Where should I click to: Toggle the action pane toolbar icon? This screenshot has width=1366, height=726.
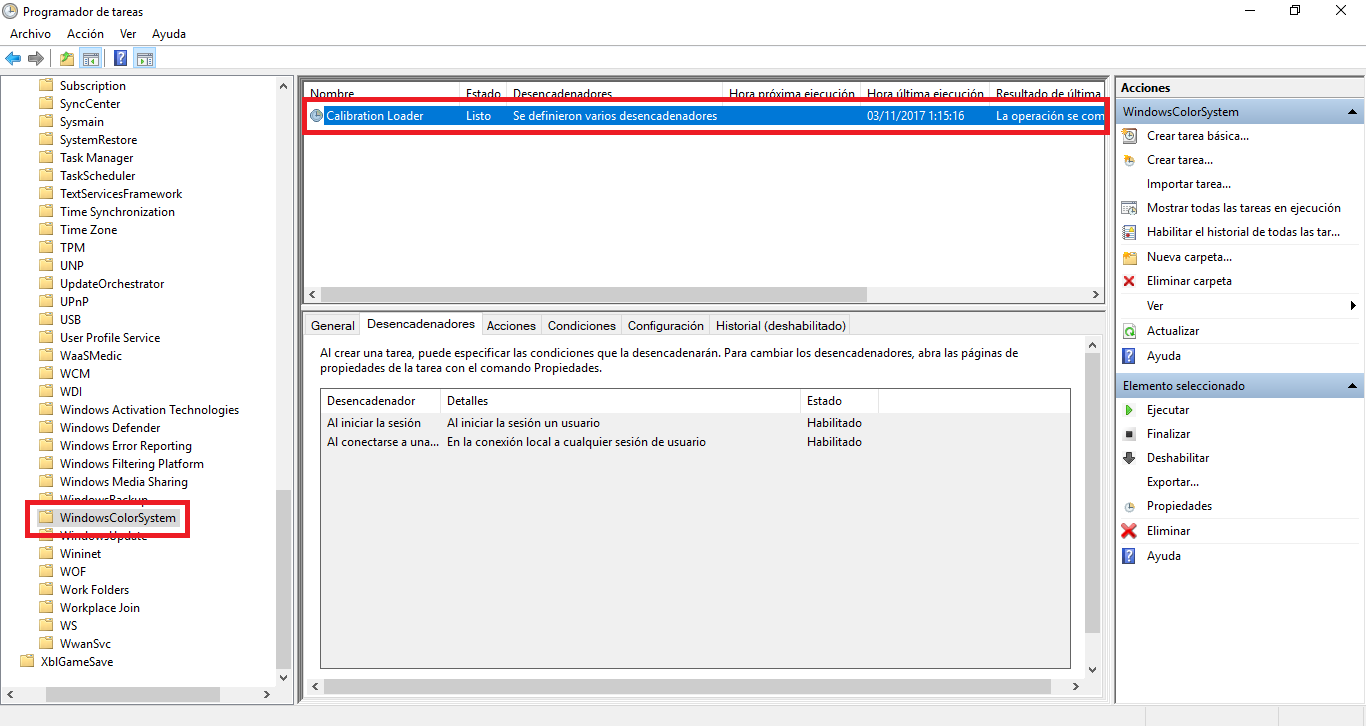tap(145, 58)
